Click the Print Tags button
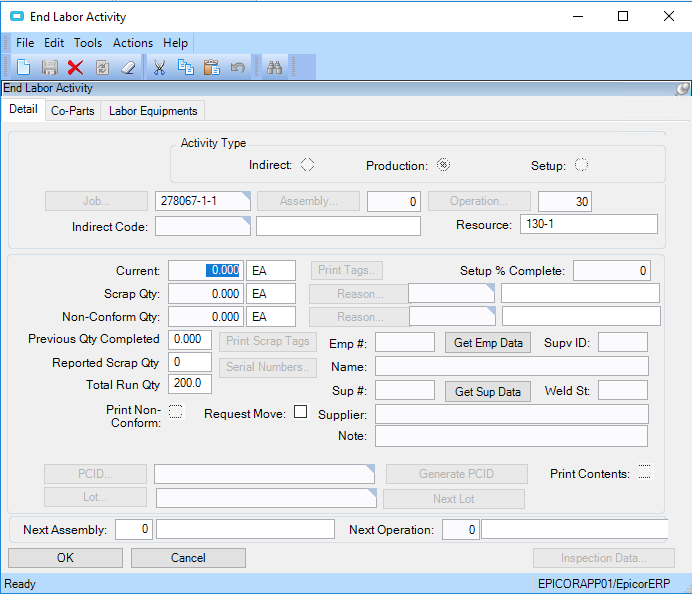This screenshot has width=692, height=594. pos(347,270)
